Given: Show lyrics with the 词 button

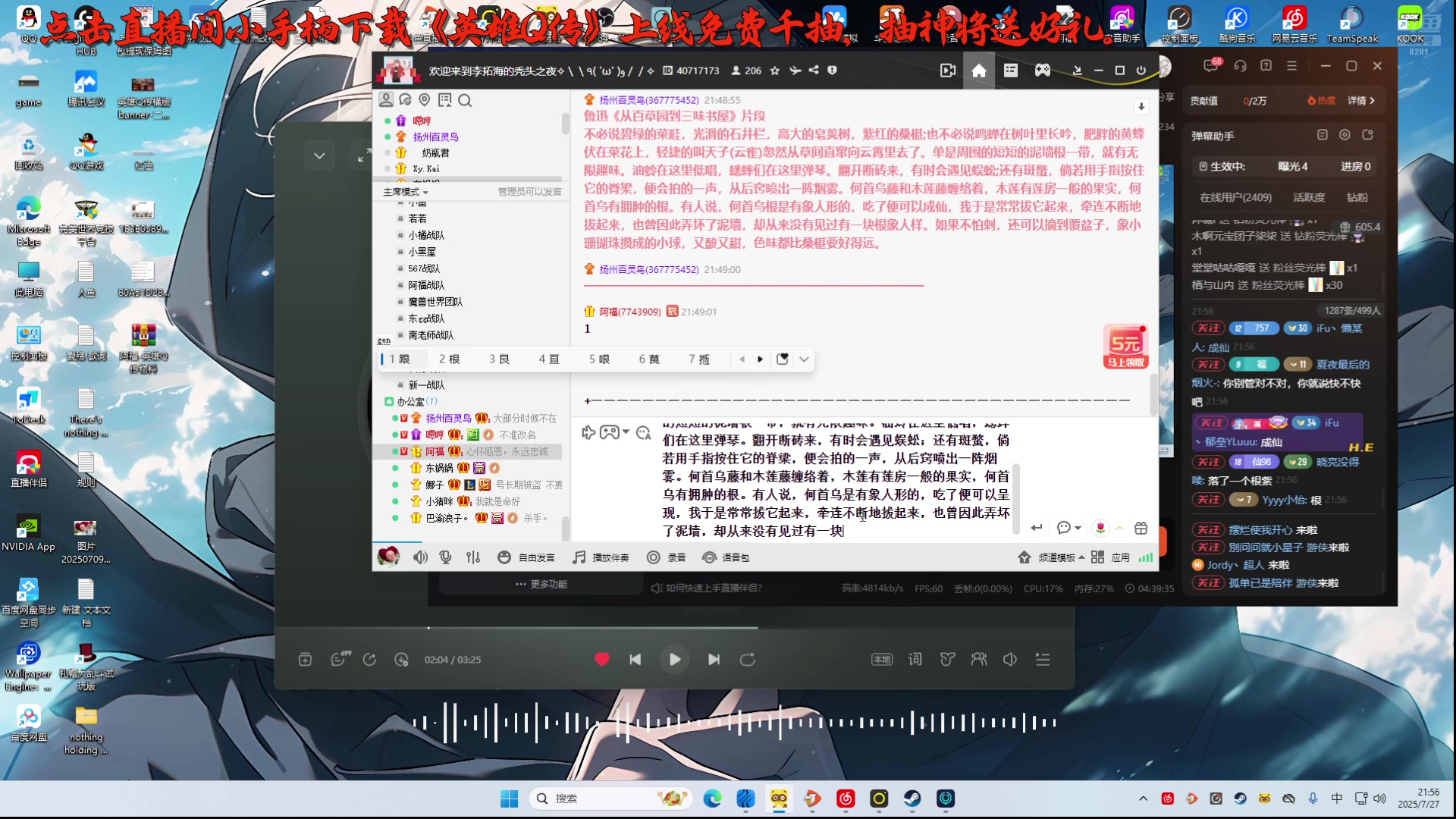Looking at the screenshot, I should (x=915, y=660).
